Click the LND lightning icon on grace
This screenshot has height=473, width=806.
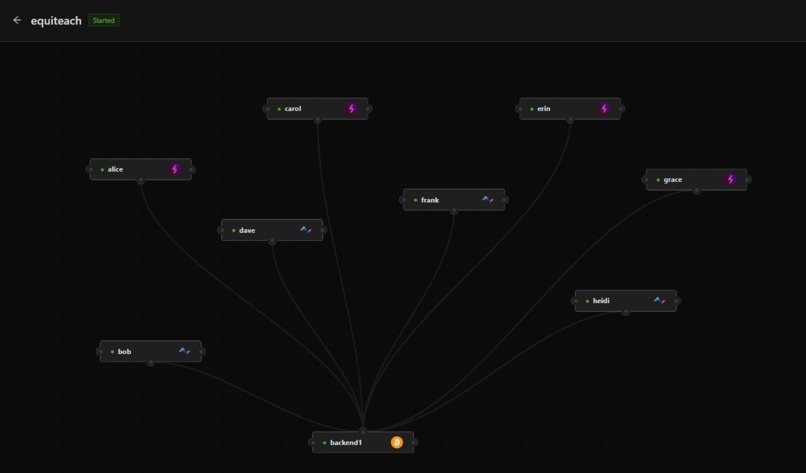[730, 179]
